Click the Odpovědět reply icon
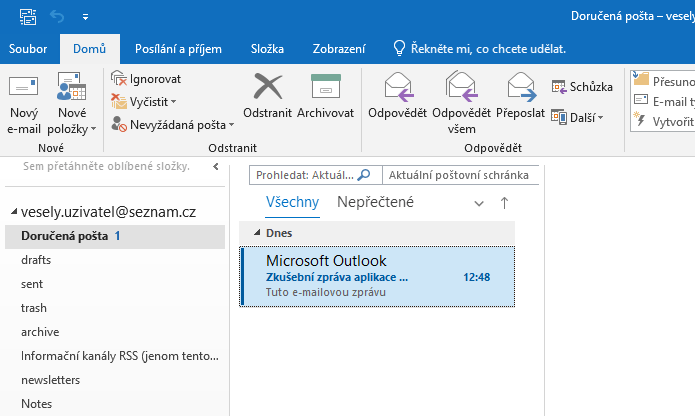This screenshot has height=416, width=695. coord(398,87)
